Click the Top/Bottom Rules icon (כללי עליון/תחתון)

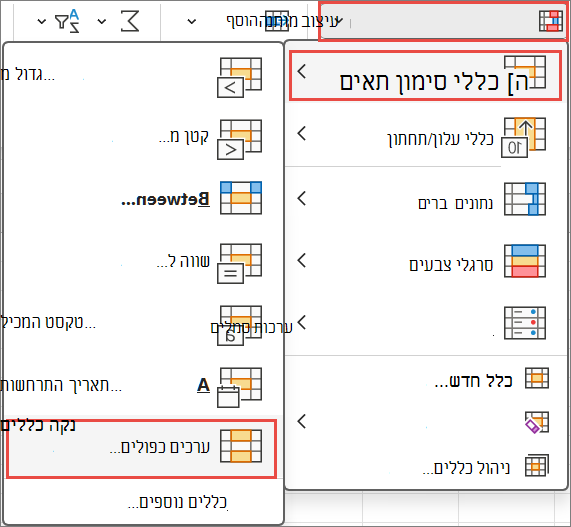524,137
